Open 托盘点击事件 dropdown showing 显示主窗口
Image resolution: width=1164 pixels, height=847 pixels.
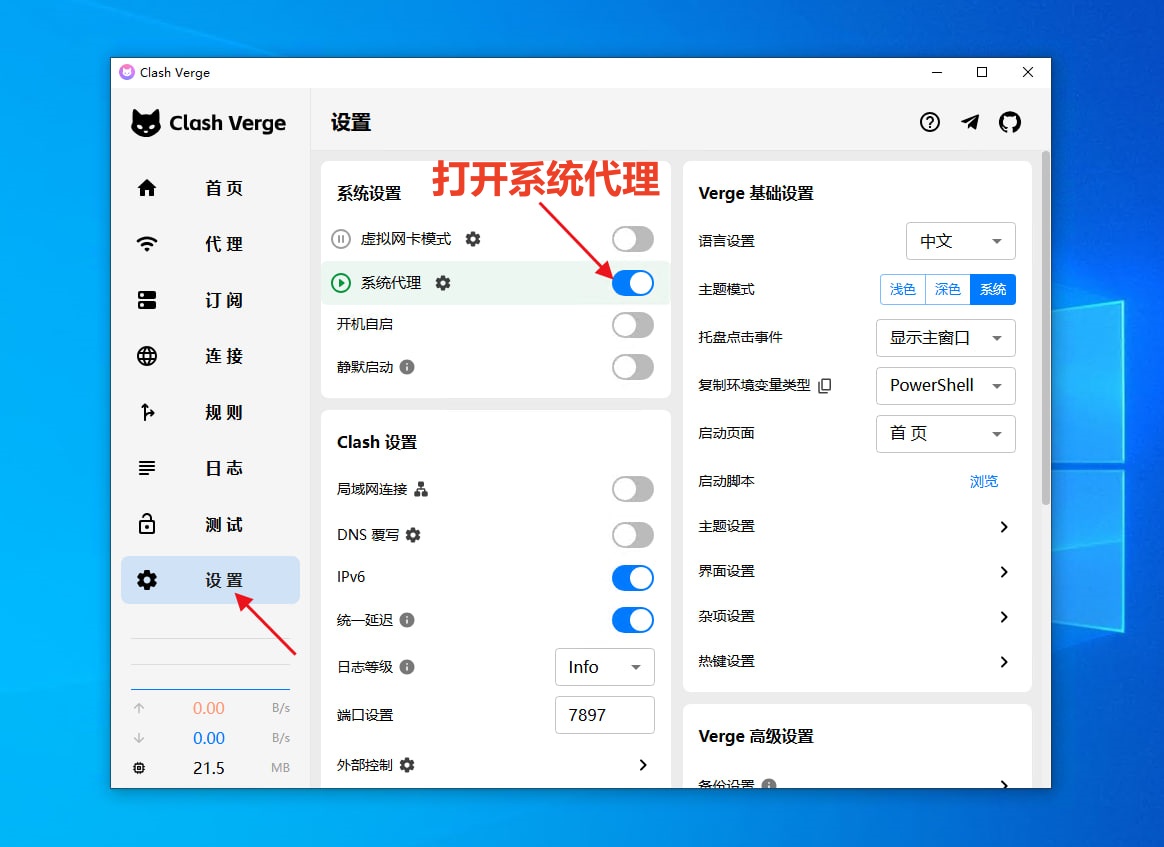(x=946, y=338)
